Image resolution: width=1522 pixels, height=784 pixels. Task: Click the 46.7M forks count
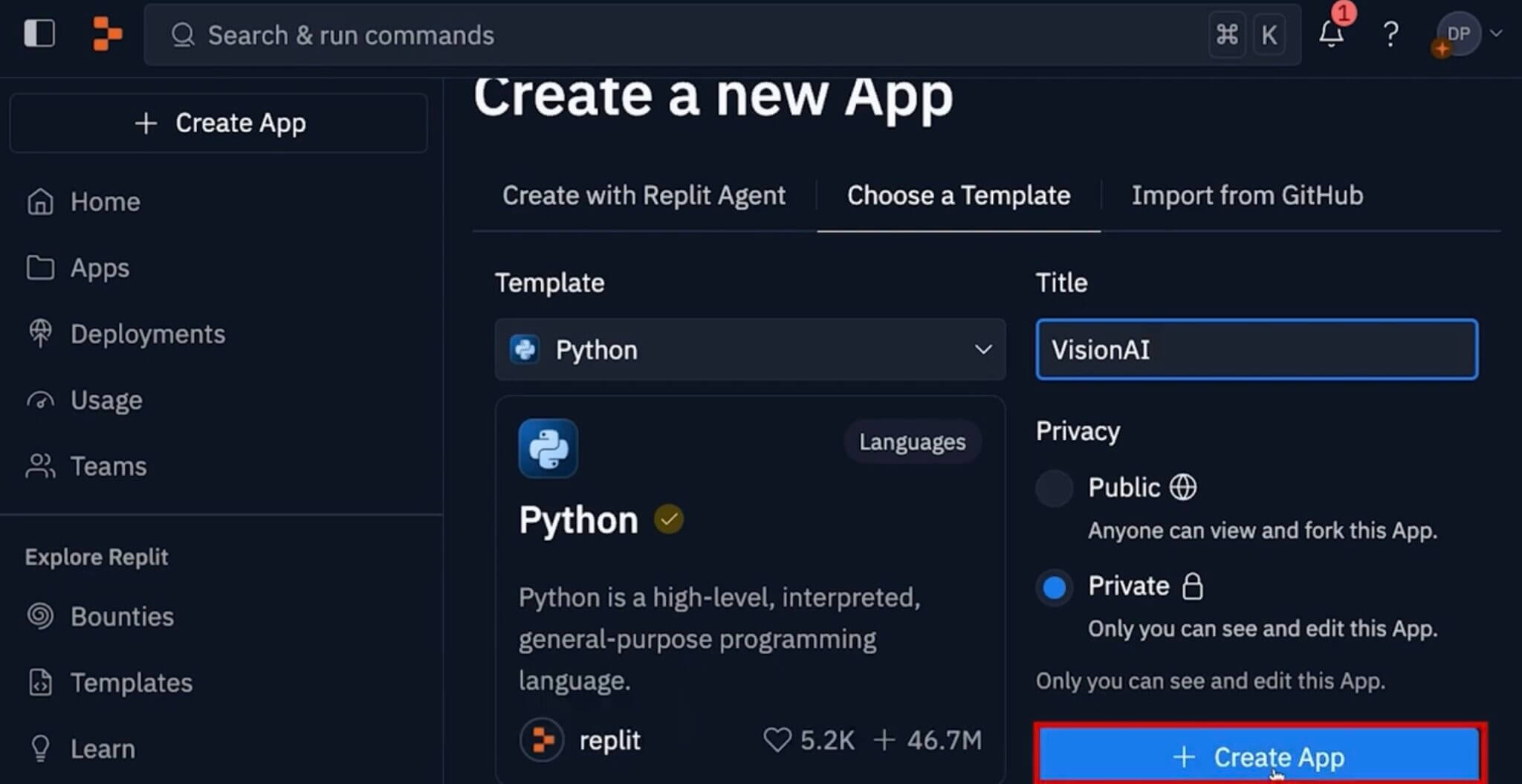tap(944, 740)
